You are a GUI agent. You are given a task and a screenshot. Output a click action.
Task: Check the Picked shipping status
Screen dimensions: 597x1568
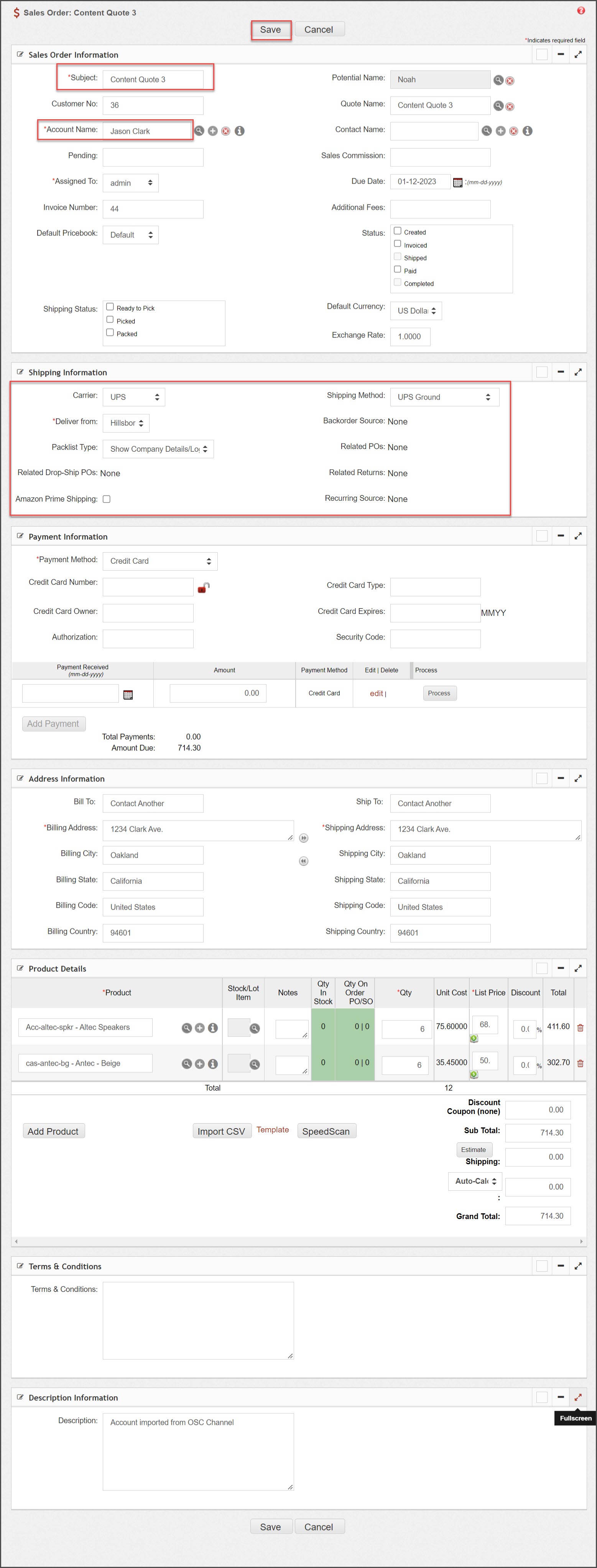[110, 319]
